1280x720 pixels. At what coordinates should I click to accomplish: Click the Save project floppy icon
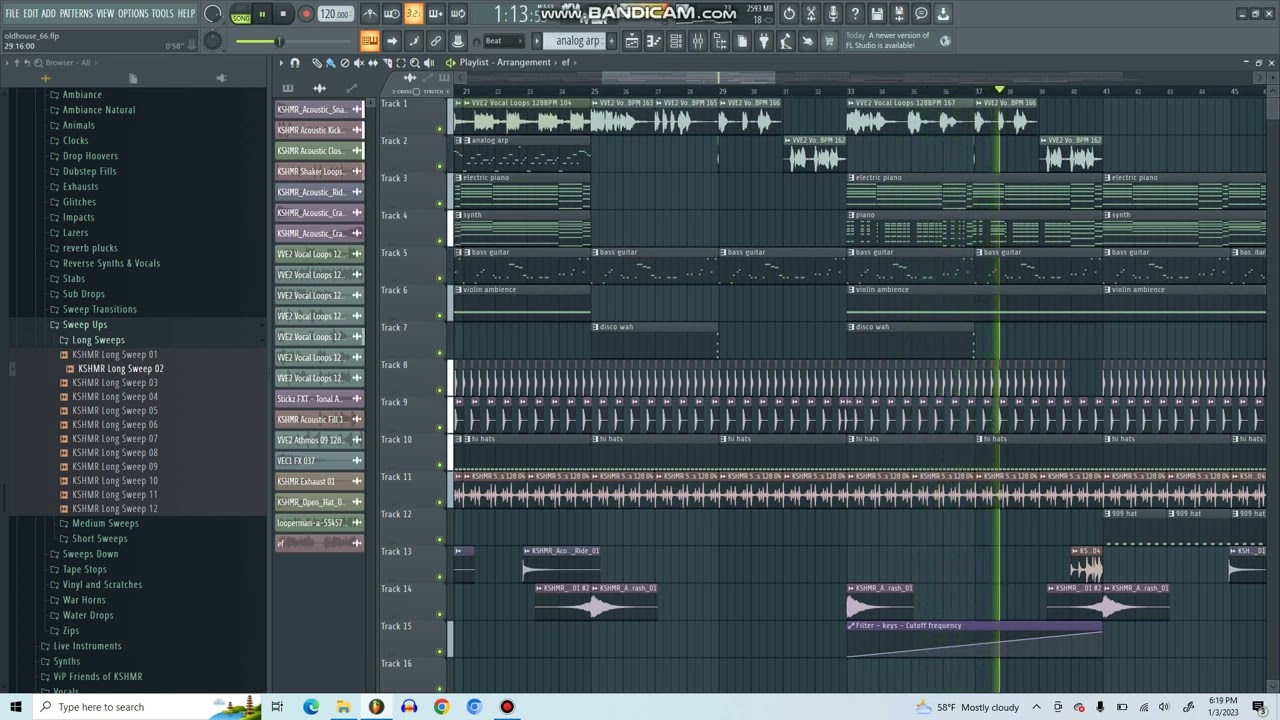(x=877, y=14)
